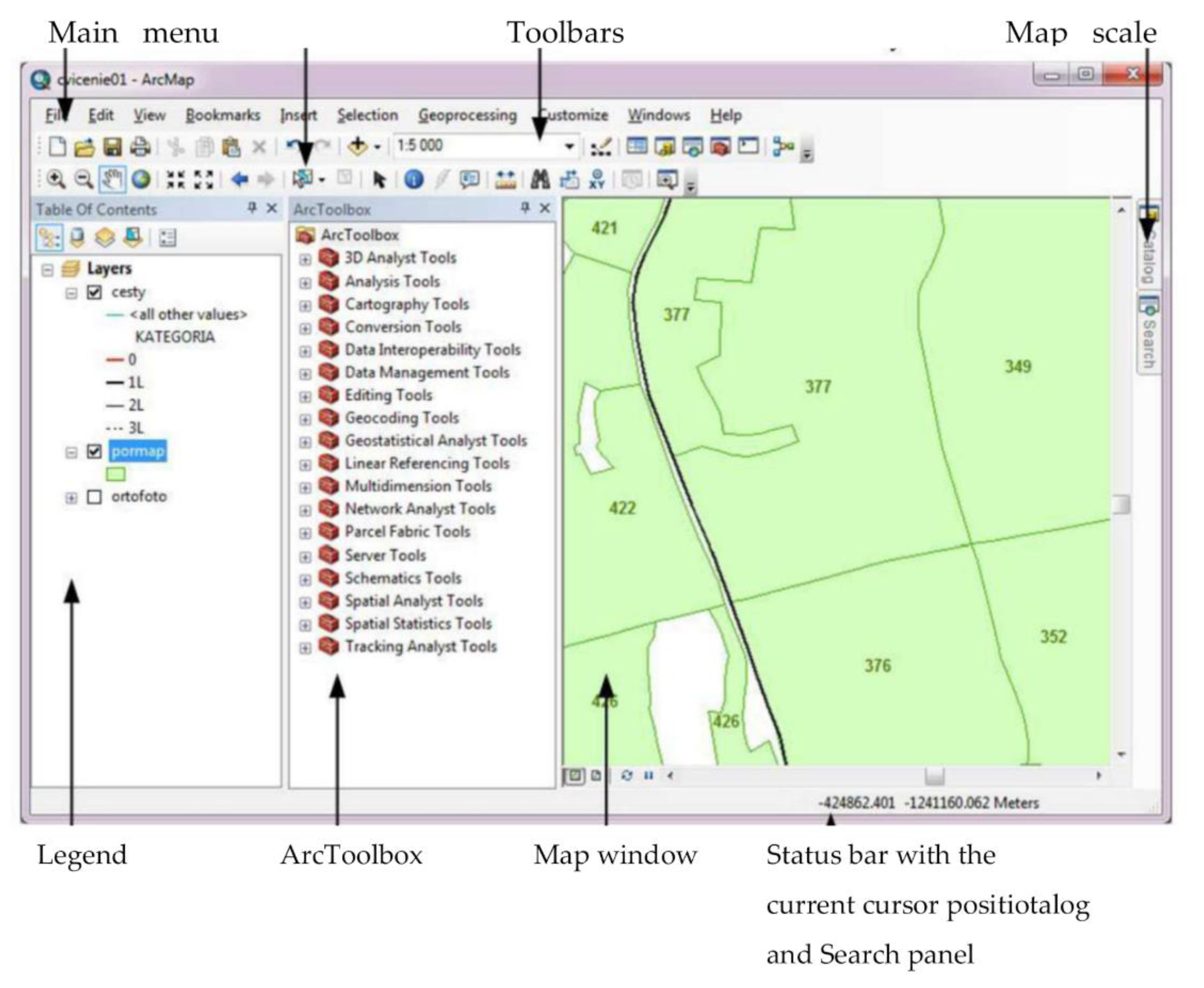Choose the Select Features tool

click(x=302, y=179)
